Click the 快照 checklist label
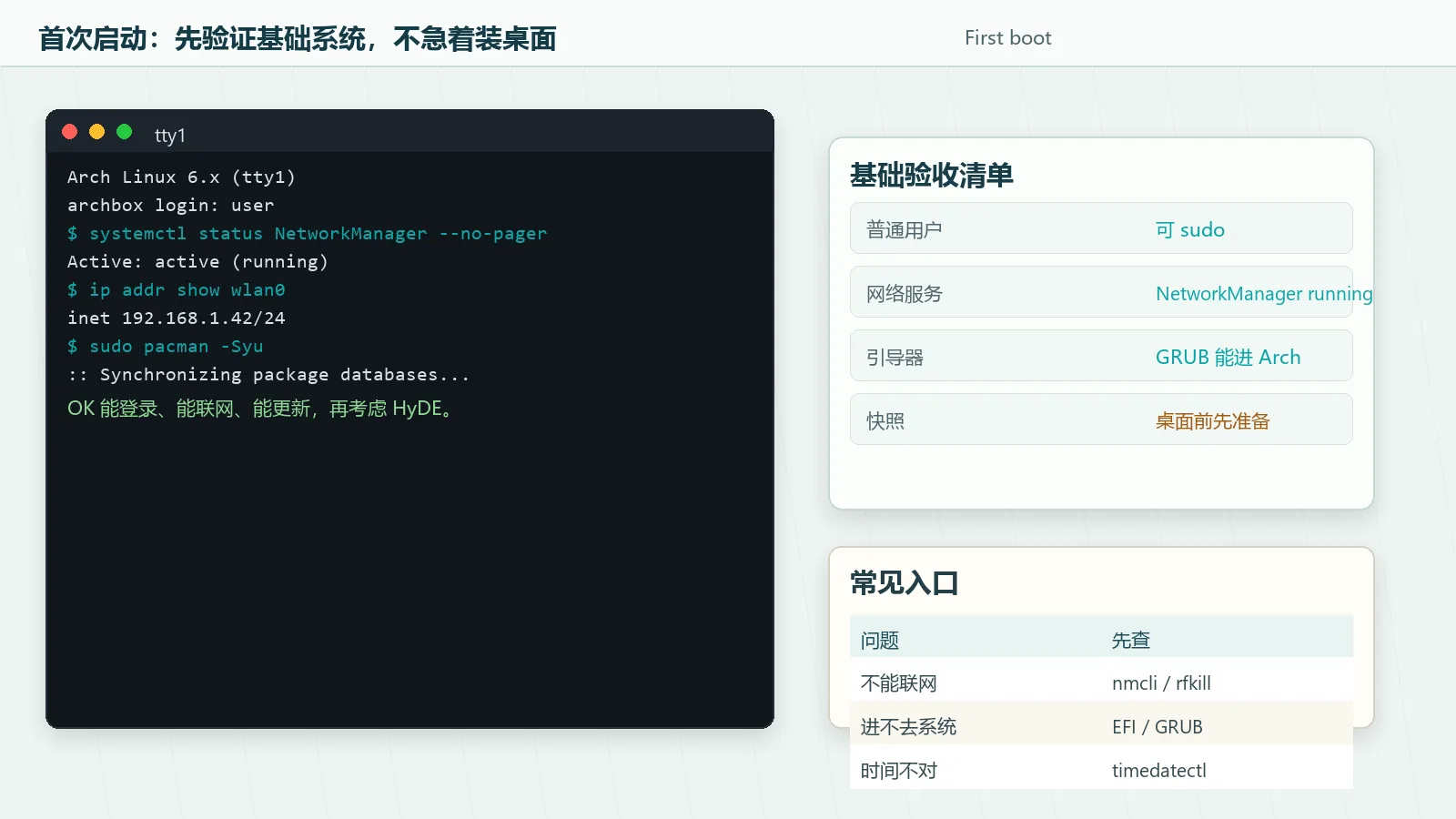Image resolution: width=1456 pixels, height=819 pixels. pyautogui.click(x=885, y=420)
